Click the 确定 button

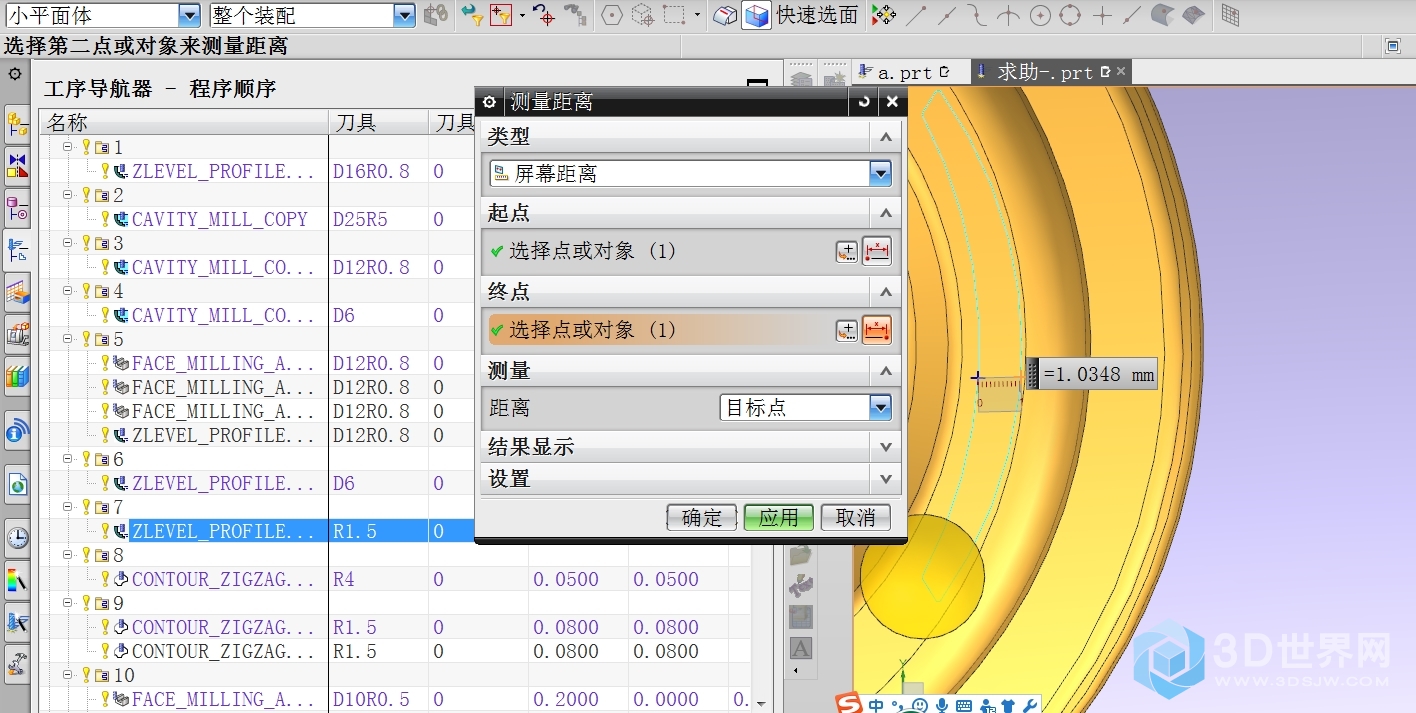coord(702,517)
